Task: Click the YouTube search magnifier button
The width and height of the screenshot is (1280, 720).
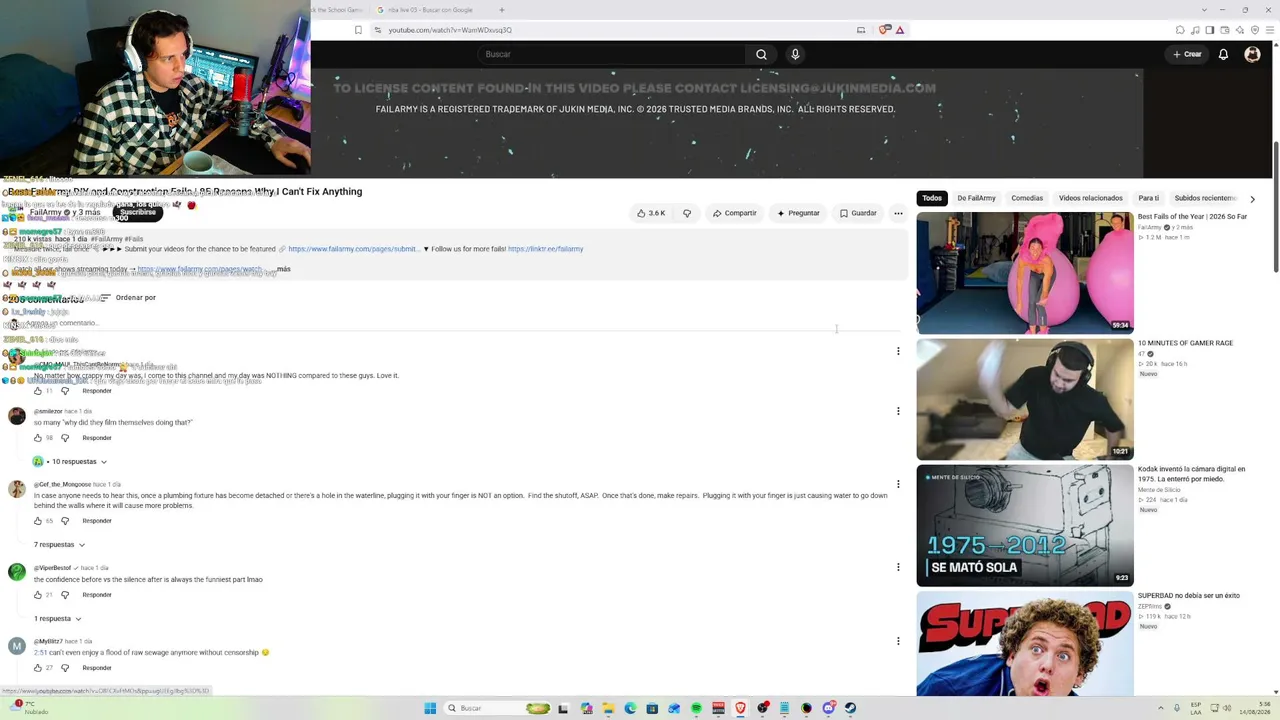Action: pyautogui.click(x=761, y=54)
